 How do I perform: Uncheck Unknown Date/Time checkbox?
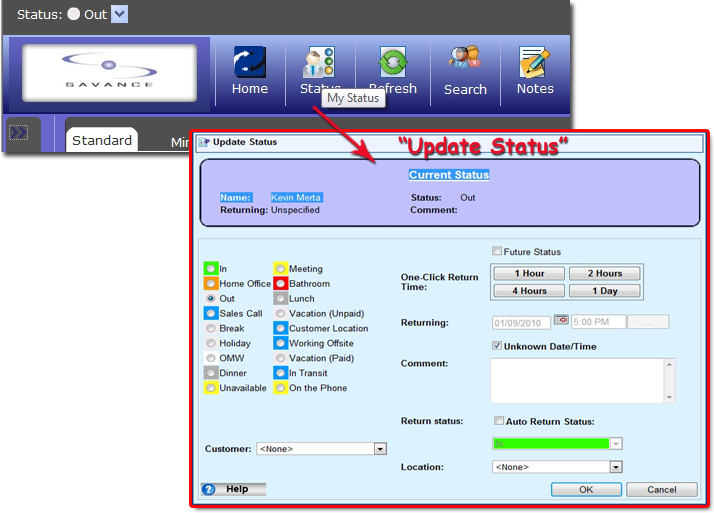[x=497, y=346]
